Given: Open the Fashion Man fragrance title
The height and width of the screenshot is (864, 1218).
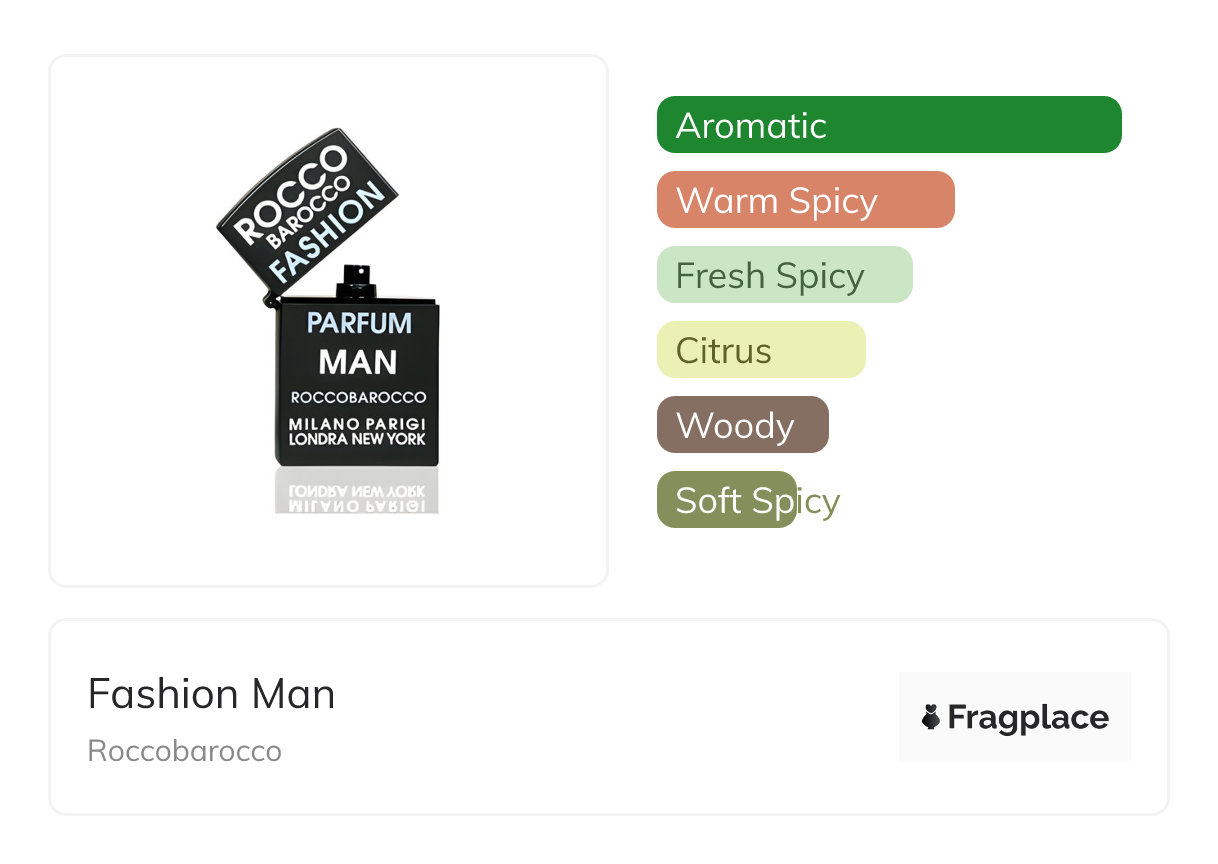Looking at the screenshot, I should [x=211, y=694].
